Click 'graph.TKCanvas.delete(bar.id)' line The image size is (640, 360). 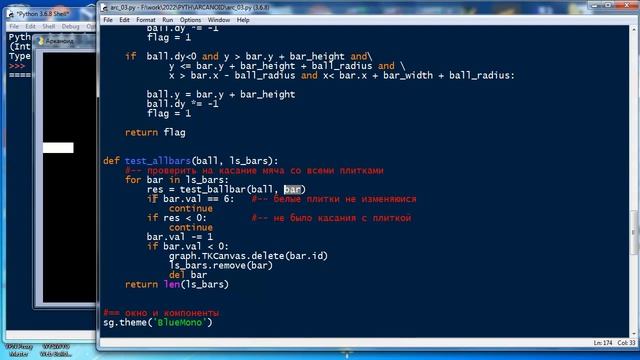[248, 256]
